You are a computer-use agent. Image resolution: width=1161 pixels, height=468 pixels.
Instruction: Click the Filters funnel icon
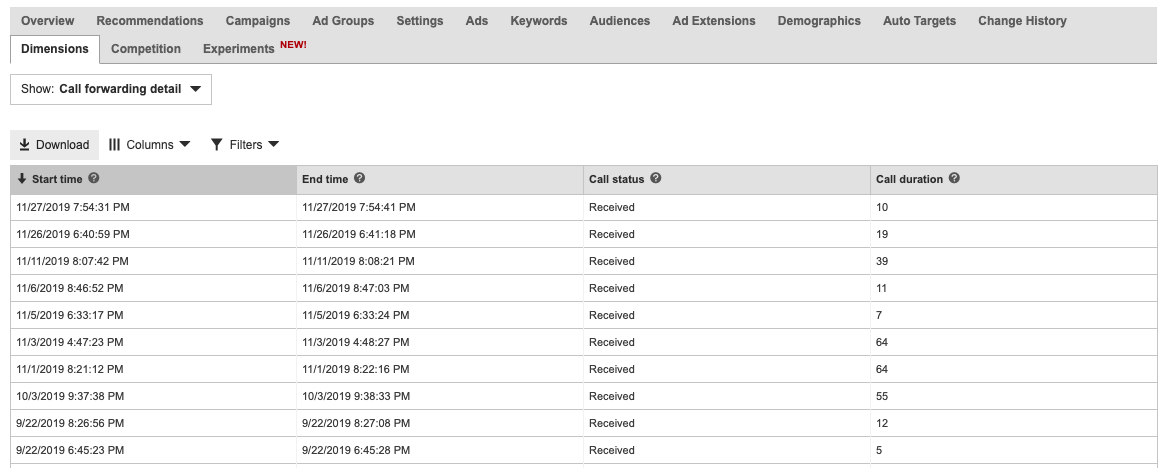coord(216,145)
